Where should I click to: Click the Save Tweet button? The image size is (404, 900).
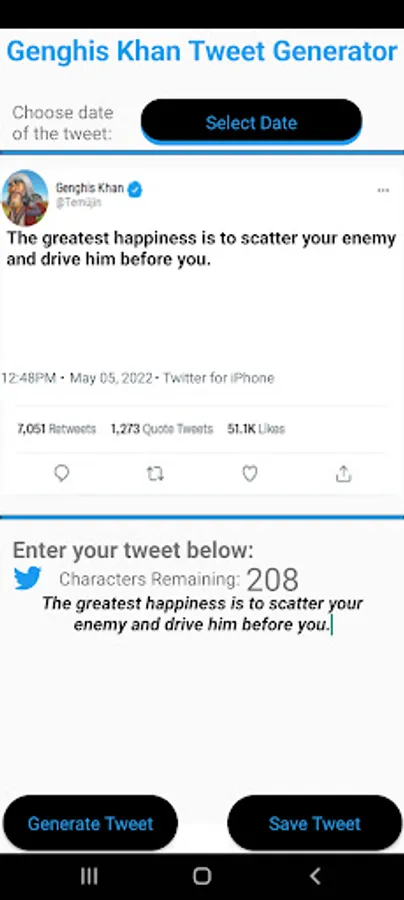314,824
